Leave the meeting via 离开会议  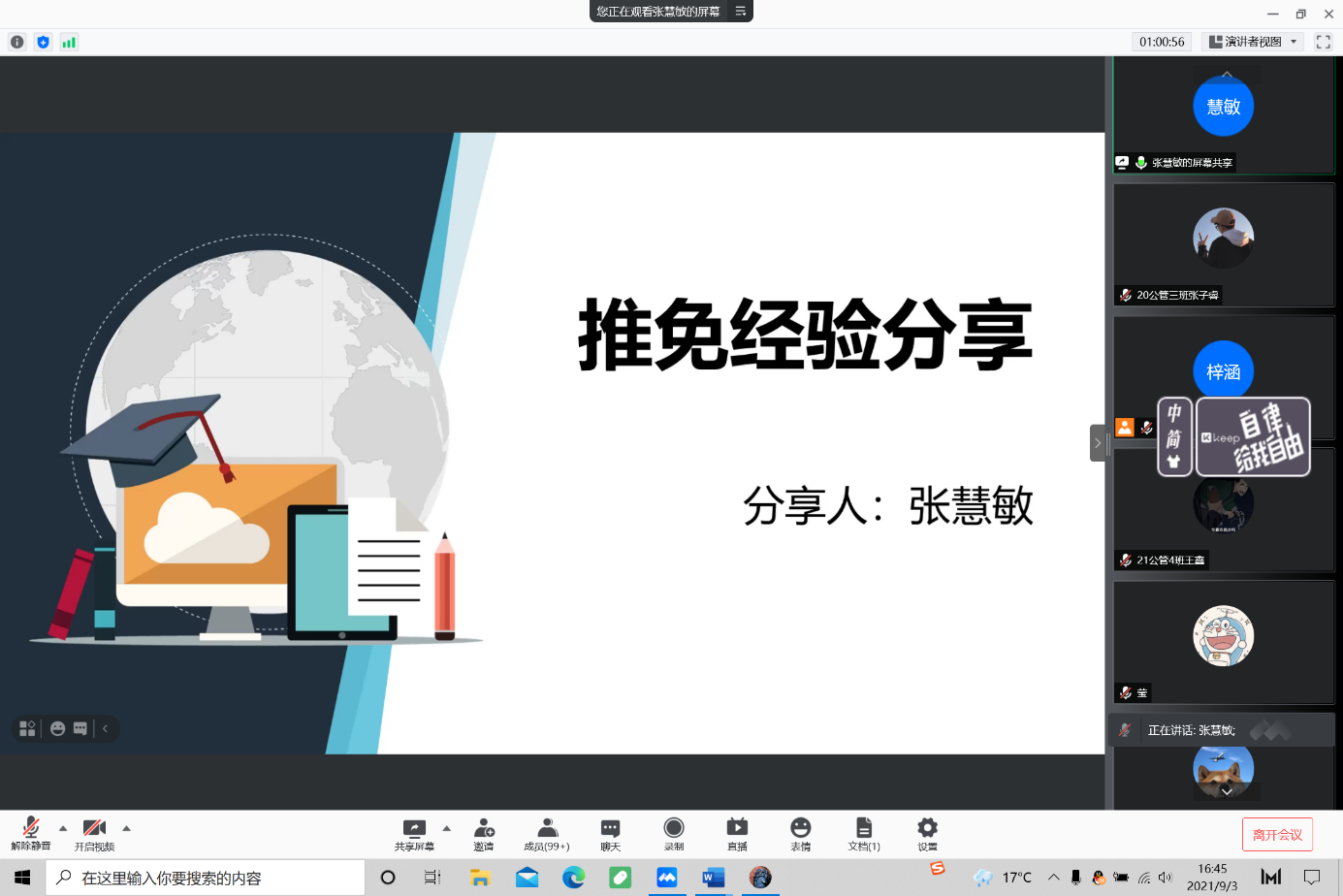[x=1277, y=834]
